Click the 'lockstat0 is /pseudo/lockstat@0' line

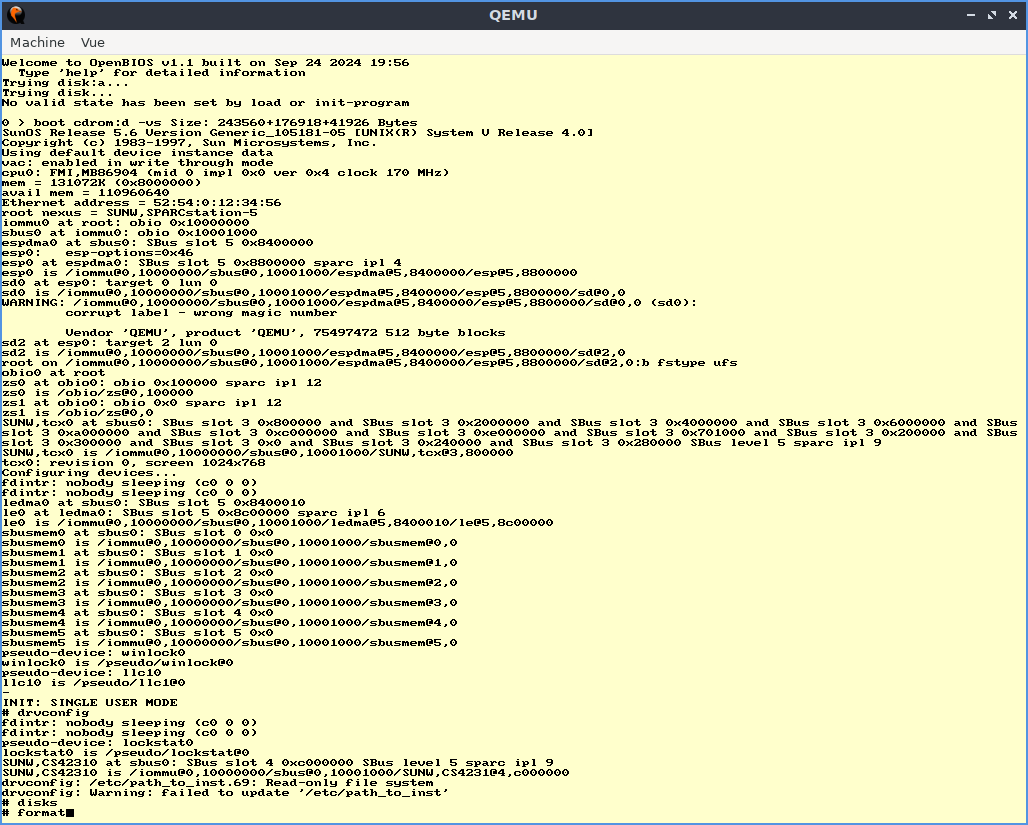click(x=125, y=752)
